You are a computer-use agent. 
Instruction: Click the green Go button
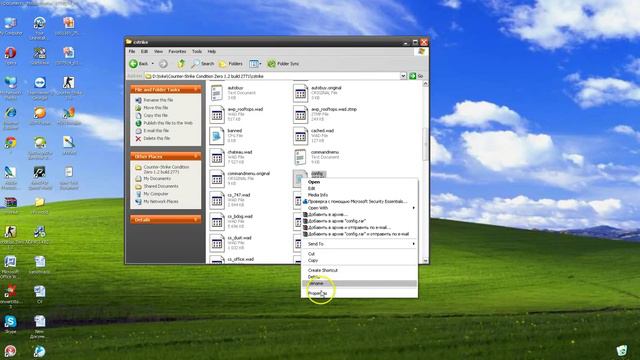[x=416, y=76]
